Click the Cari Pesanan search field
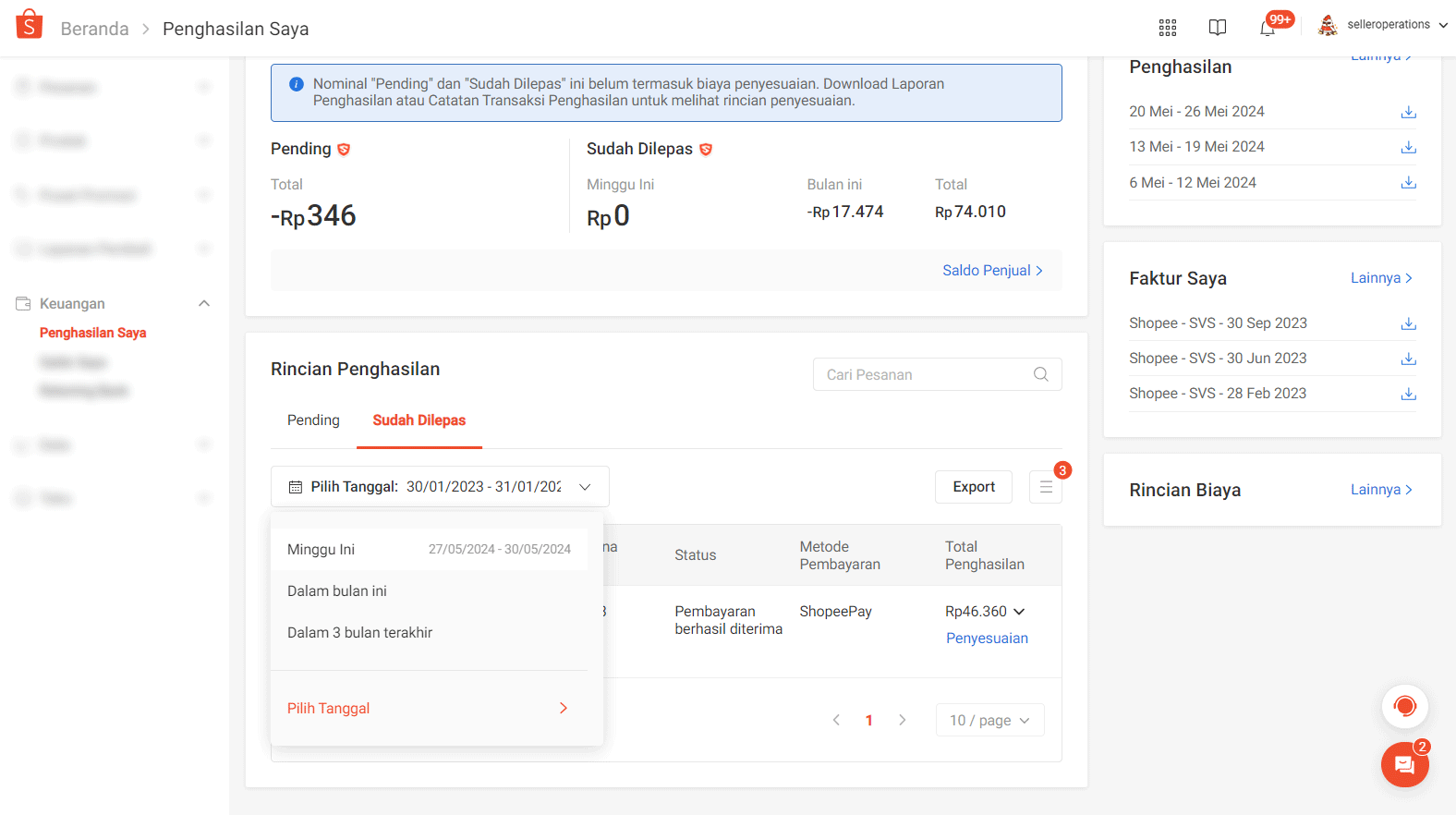Screen dimensions: 1456x815 click(x=924, y=374)
